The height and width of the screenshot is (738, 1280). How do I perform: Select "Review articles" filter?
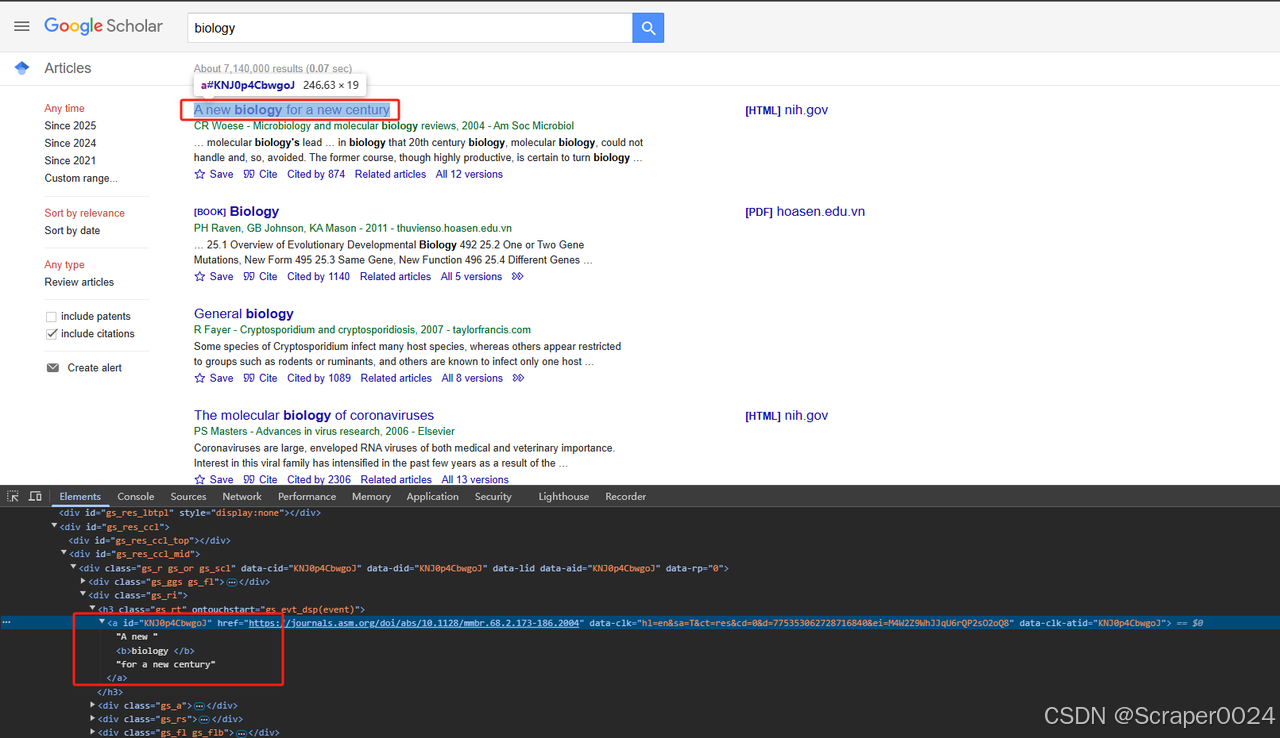click(x=79, y=282)
